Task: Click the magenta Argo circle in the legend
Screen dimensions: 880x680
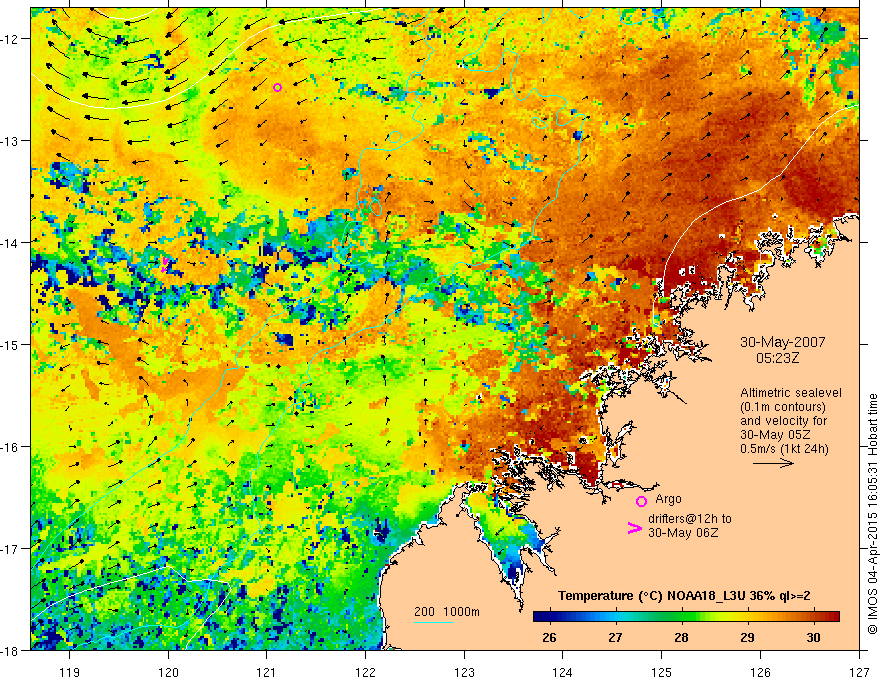Action: coord(641,501)
